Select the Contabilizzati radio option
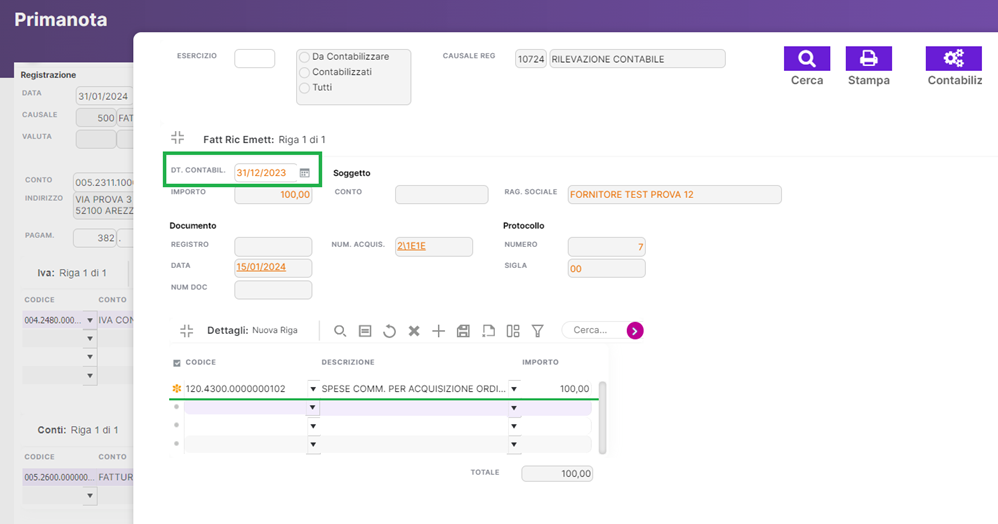This screenshot has width=998, height=524. (x=304, y=73)
